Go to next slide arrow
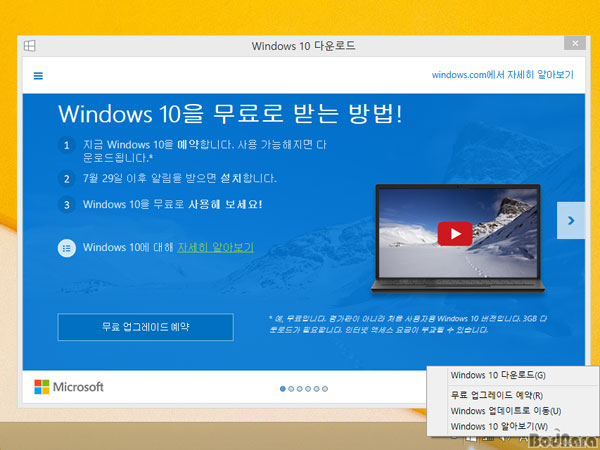The width and height of the screenshot is (600, 450). click(x=571, y=220)
